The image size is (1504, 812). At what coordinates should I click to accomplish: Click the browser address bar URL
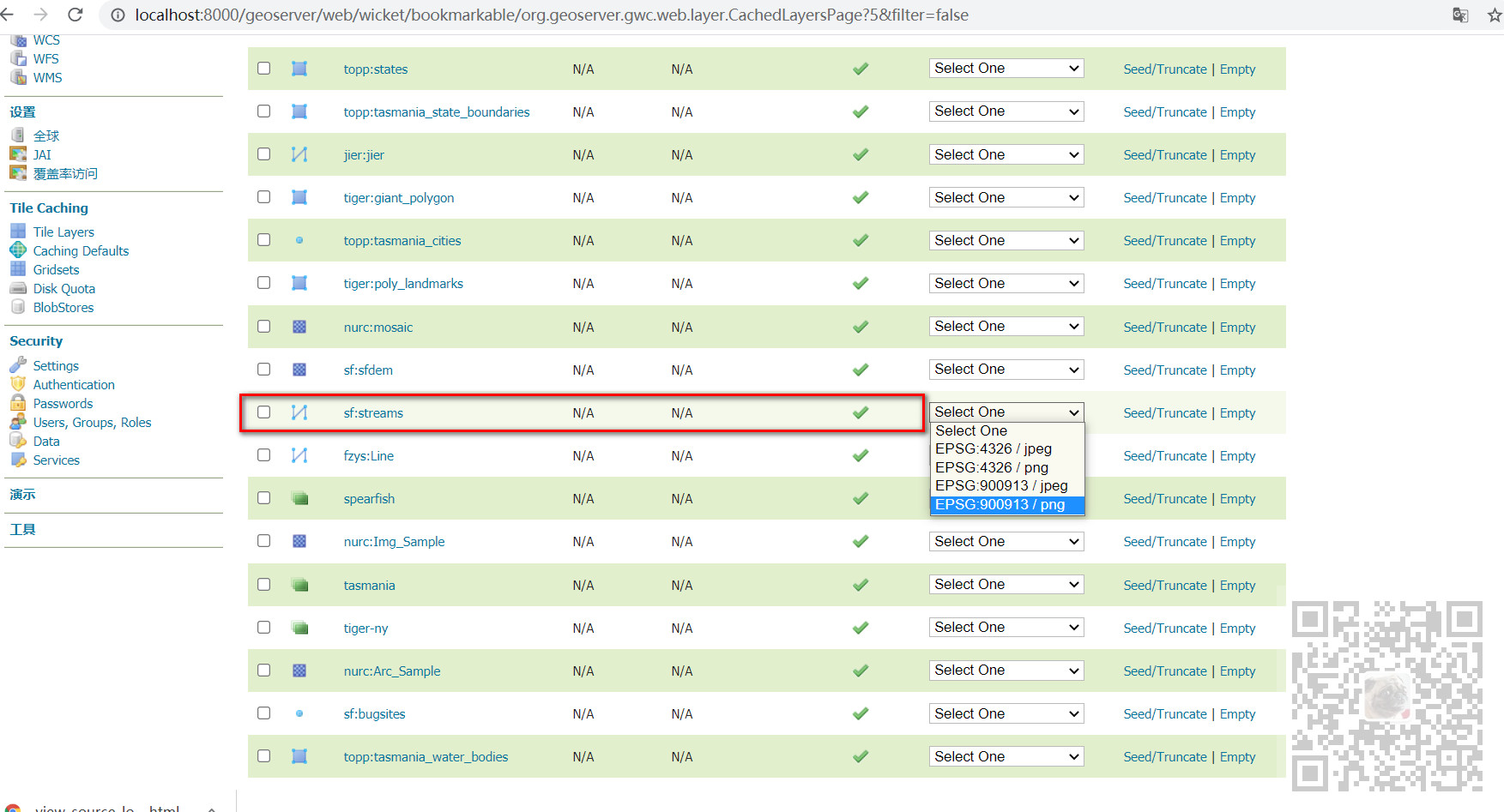pos(552,15)
